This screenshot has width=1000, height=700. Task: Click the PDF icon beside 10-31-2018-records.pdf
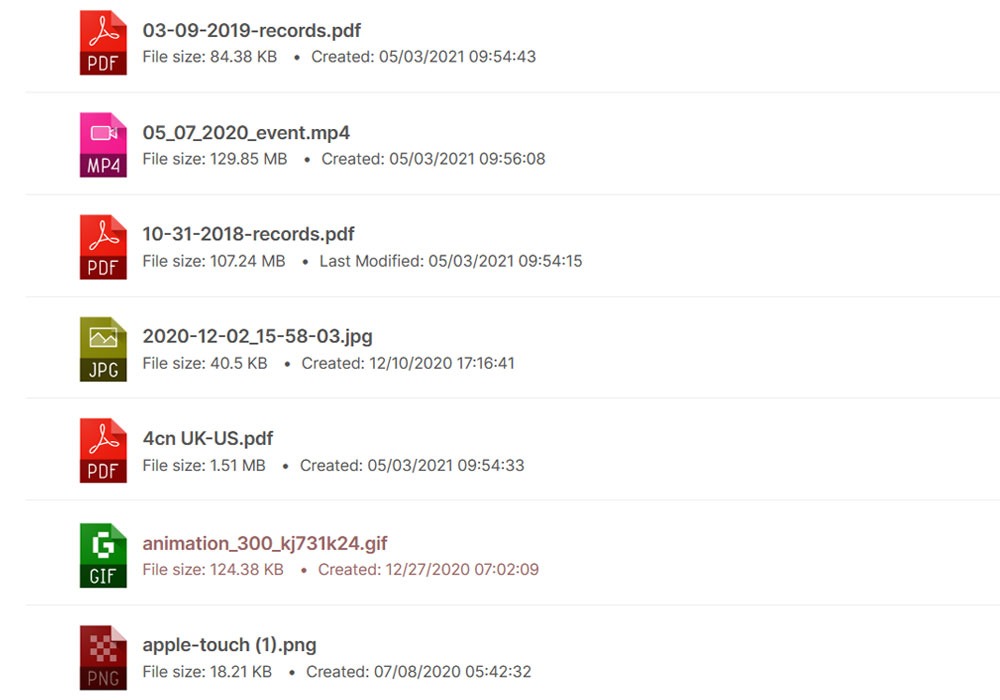coord(103,247)
